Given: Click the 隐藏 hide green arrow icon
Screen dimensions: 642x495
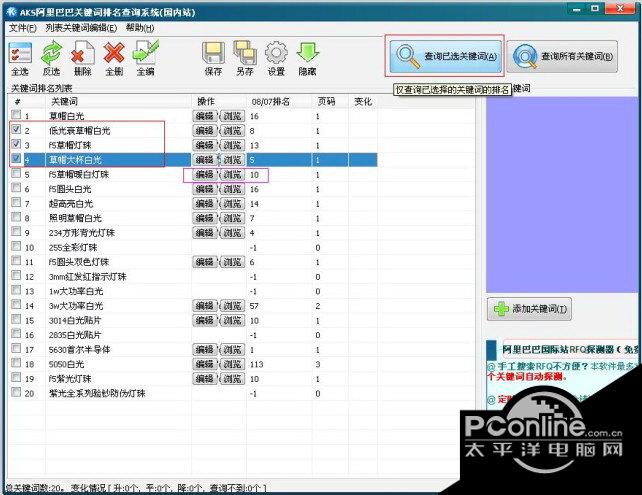Looking at the screenshot, I should 307,59.
